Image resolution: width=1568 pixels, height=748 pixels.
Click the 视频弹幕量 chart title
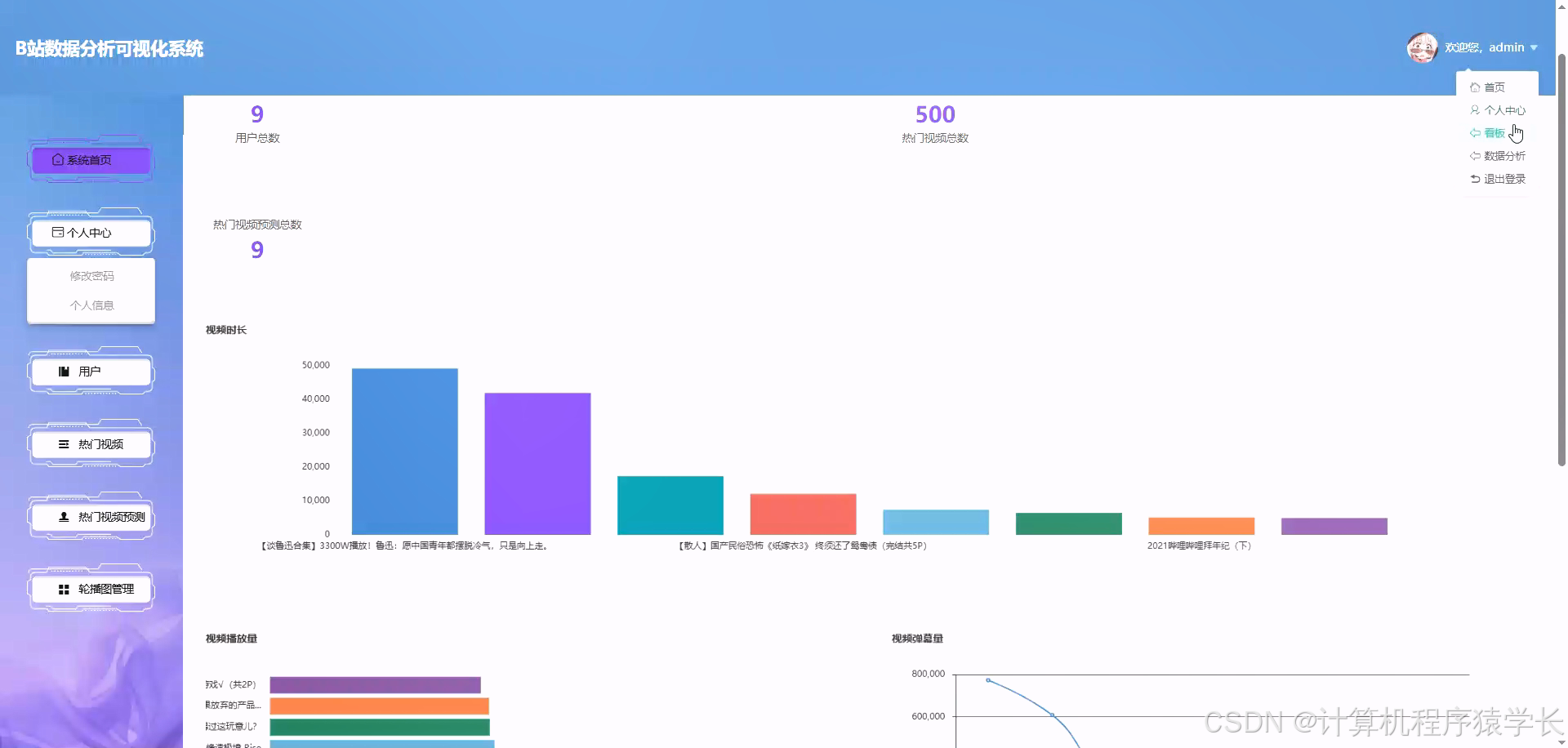pyautogui.click(x=917, y=639)
